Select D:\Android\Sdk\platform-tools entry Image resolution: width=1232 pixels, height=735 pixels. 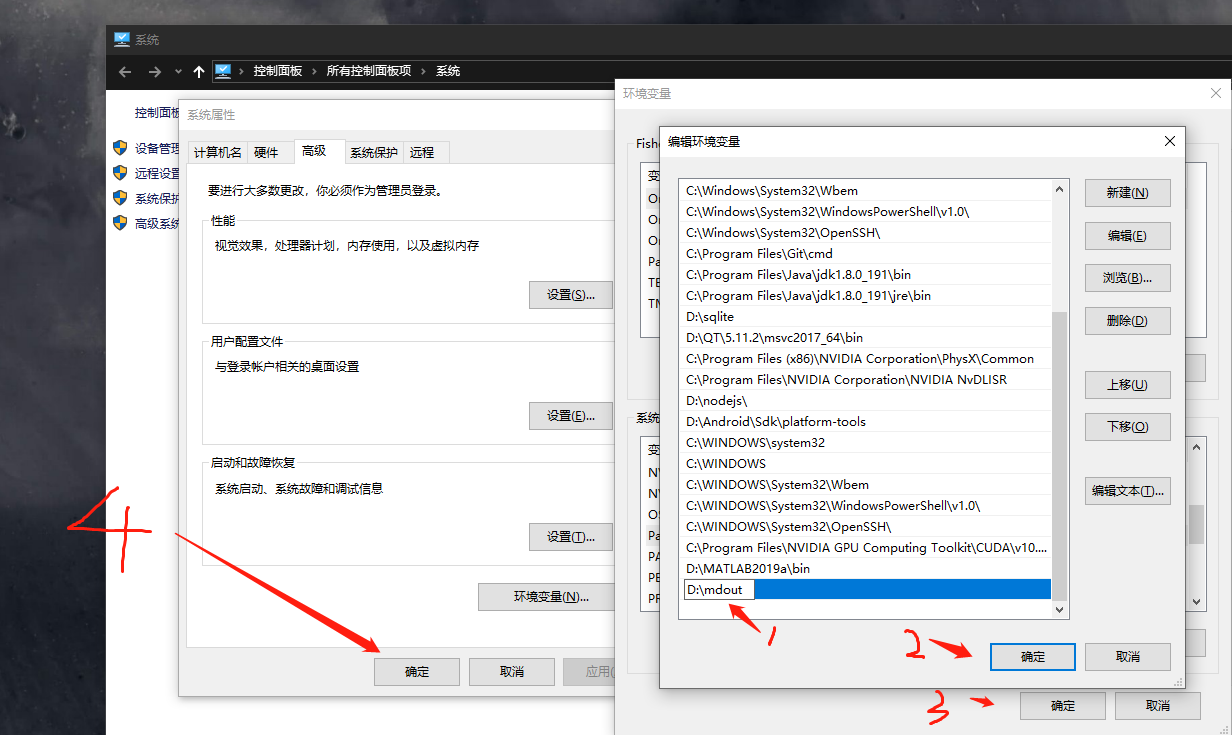(x=866, y=422)
